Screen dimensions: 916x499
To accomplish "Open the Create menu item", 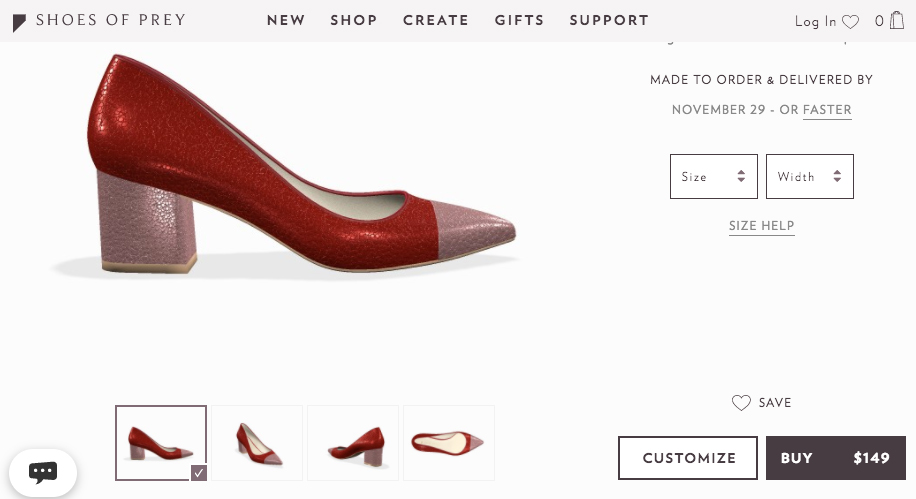I will pyautogui.click(x=436, y=20).
